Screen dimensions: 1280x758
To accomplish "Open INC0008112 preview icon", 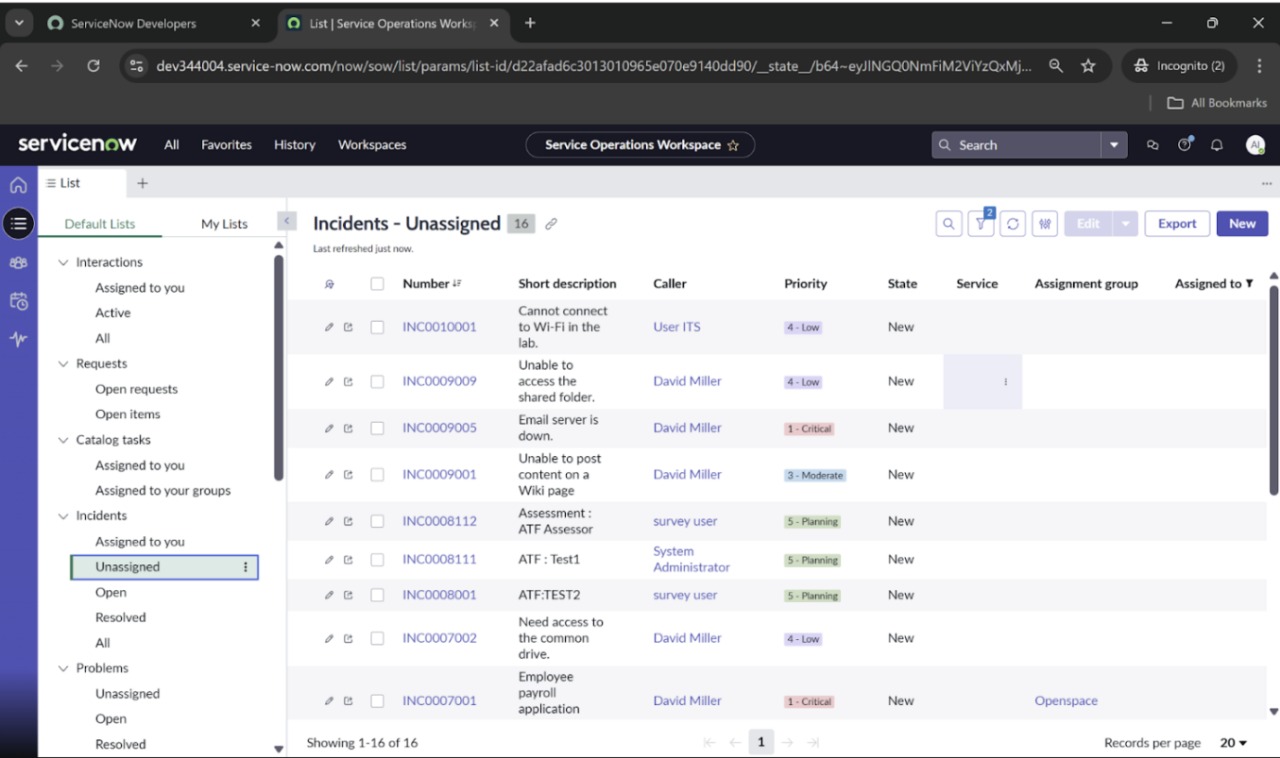I will click(348, 521).
